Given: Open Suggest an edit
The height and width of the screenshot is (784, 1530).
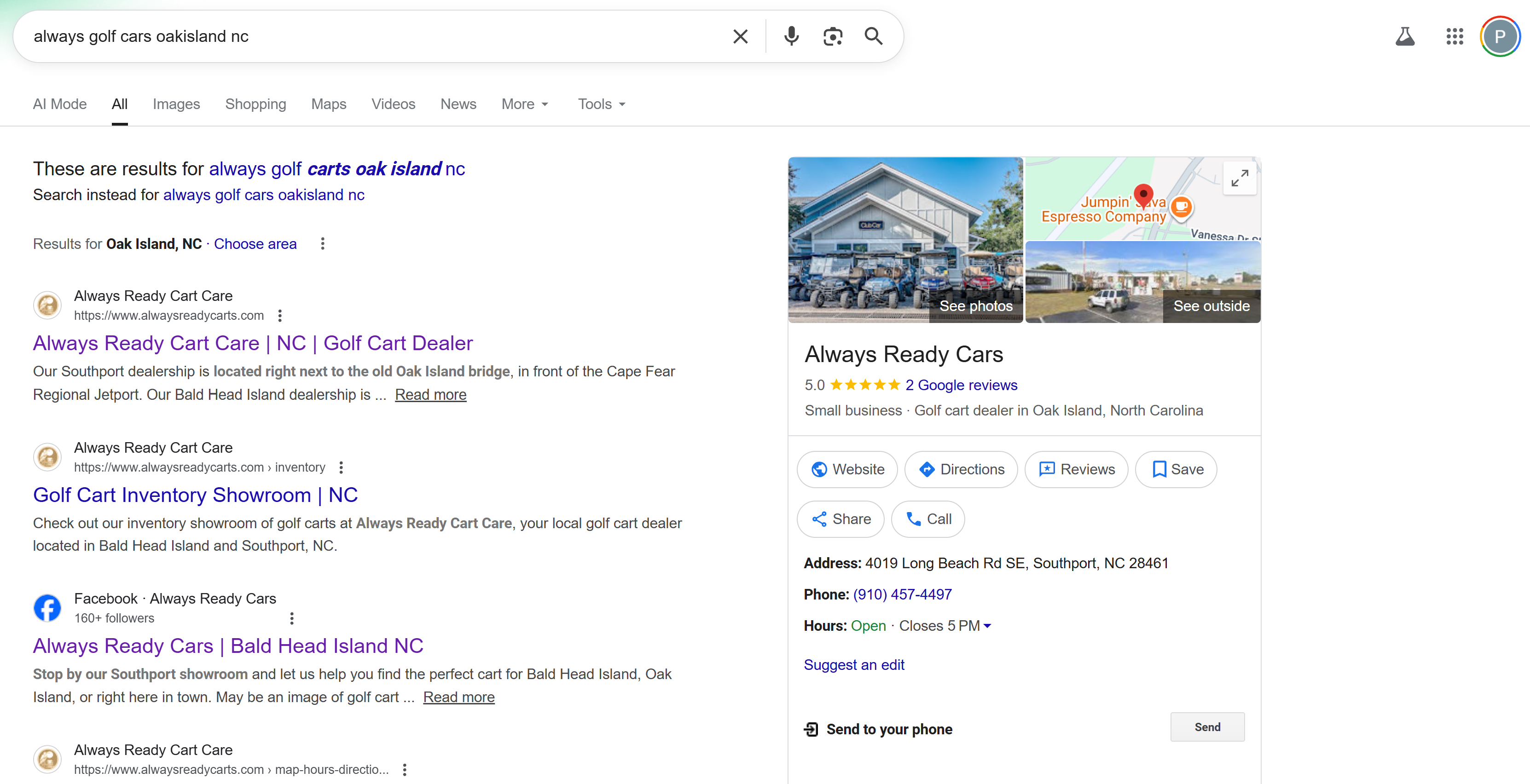Looking at the screenshot, I should (x=853, y=665).
